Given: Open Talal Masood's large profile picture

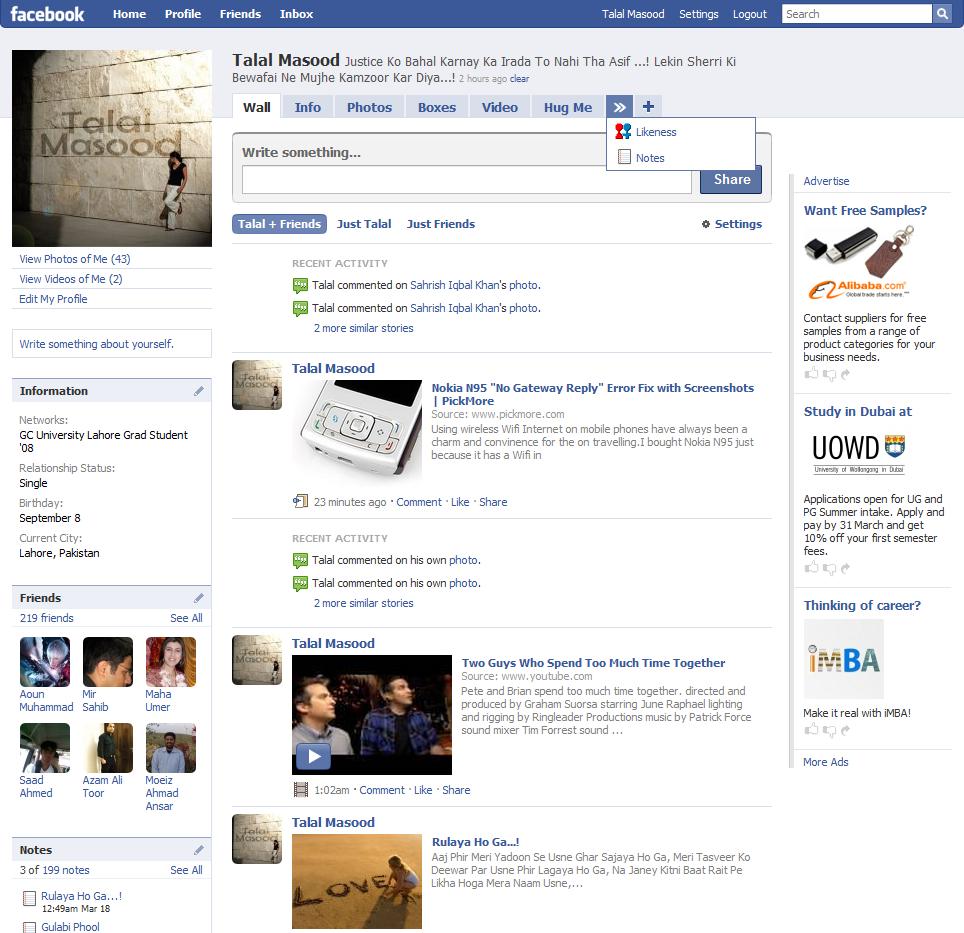Looking at the screenshot, I should [x=112, y=148].
